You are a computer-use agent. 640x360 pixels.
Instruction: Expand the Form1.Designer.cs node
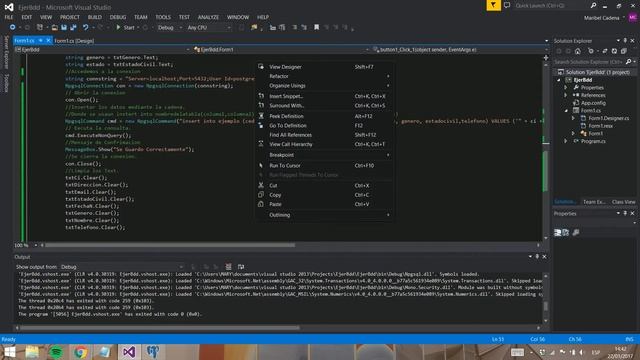click(x=573, y=118)
